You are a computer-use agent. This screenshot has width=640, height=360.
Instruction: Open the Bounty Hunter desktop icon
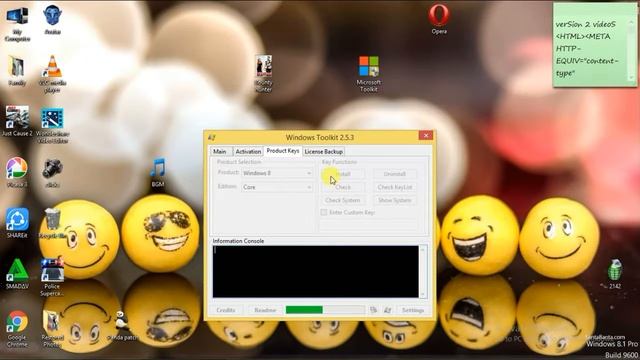[264, 73]
